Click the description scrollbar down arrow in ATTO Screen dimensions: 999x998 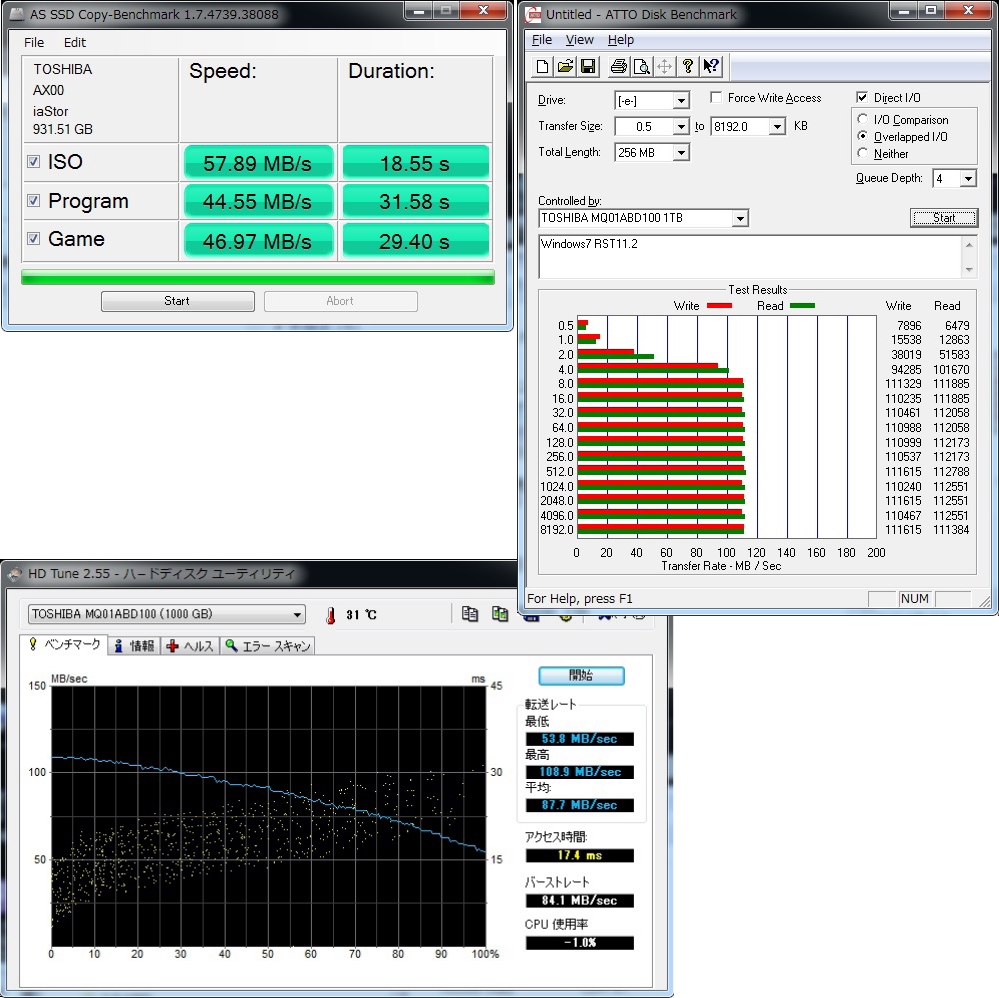point(968,270)
